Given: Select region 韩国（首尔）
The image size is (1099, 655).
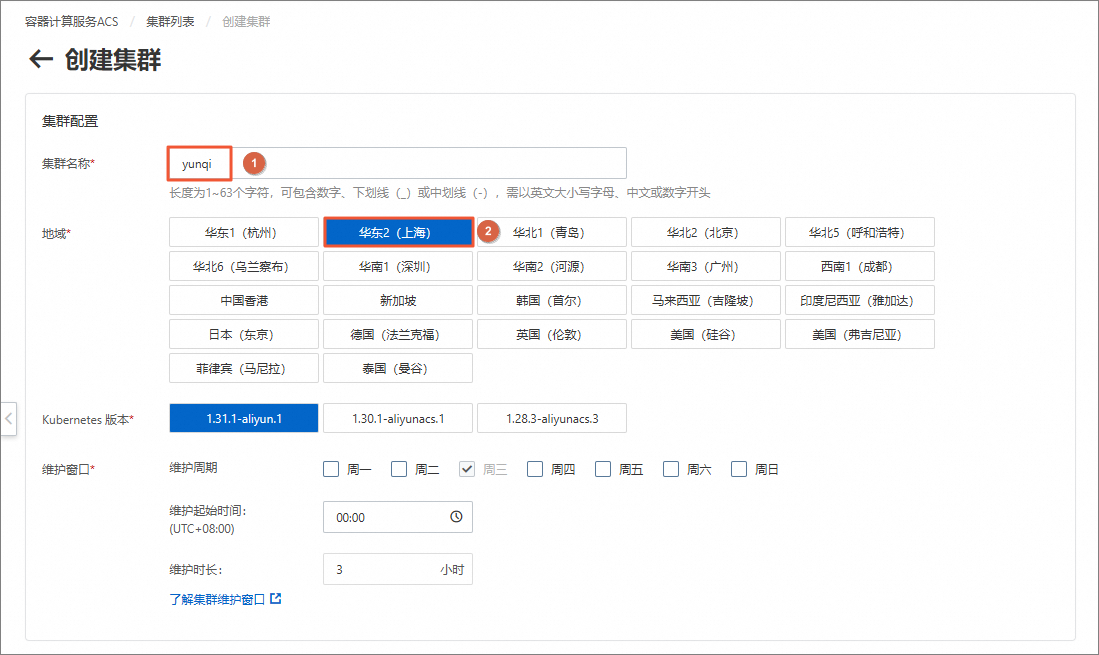Looking at the screenshot, I should pyautogui.click(x=552, y=301).
